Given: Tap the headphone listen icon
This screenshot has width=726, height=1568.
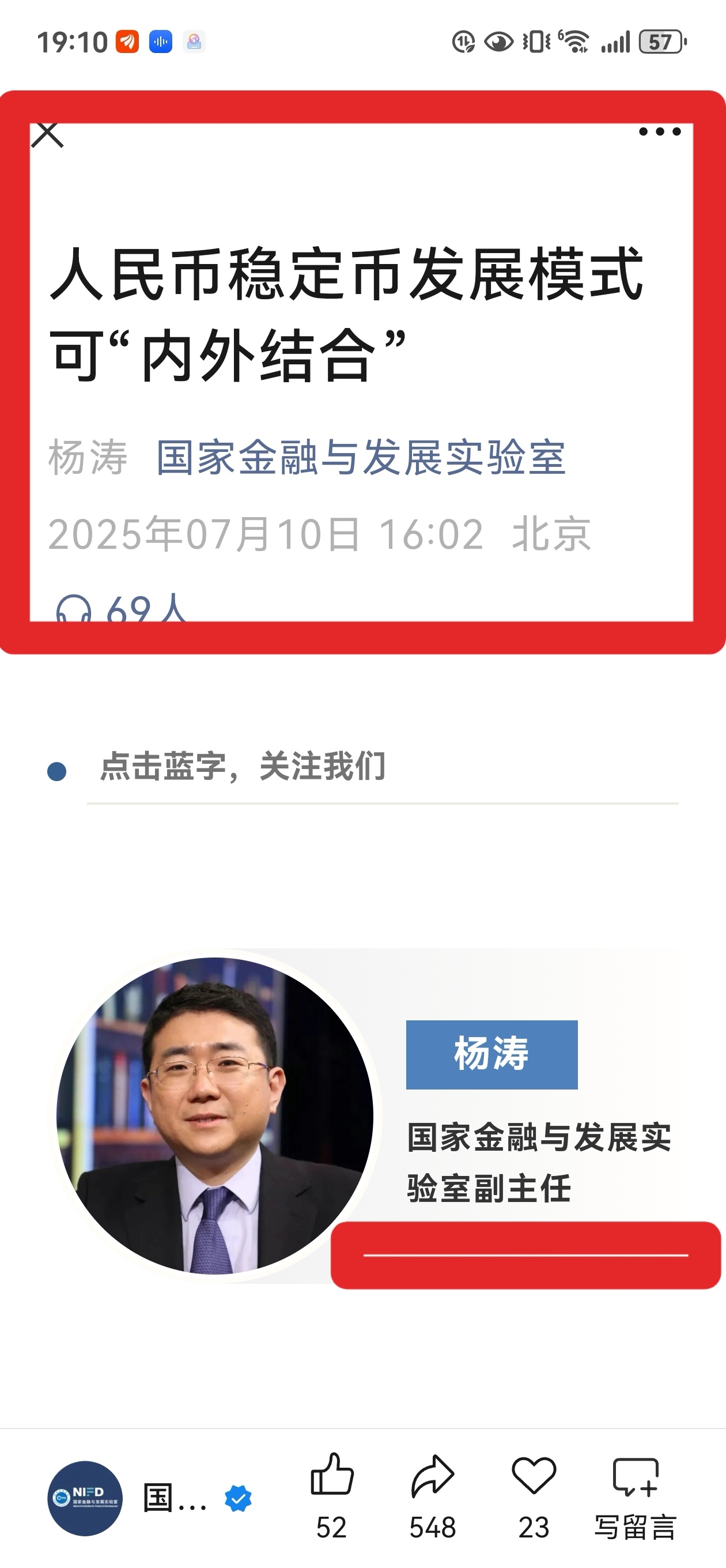Looking at the screenshot, I should pos(74,609).
